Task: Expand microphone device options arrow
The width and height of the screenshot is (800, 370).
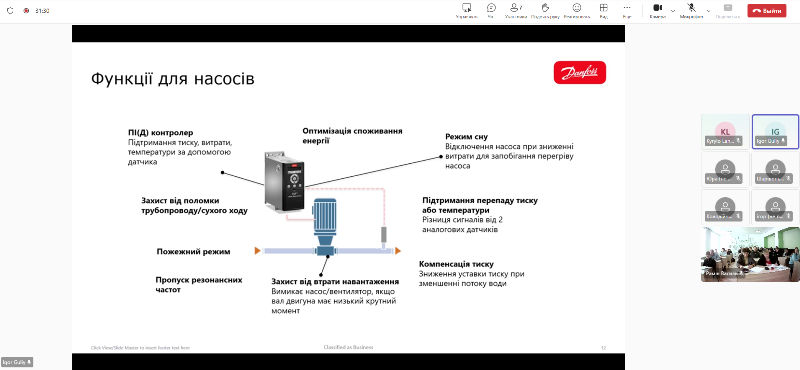Action: (x=708, y=10)
